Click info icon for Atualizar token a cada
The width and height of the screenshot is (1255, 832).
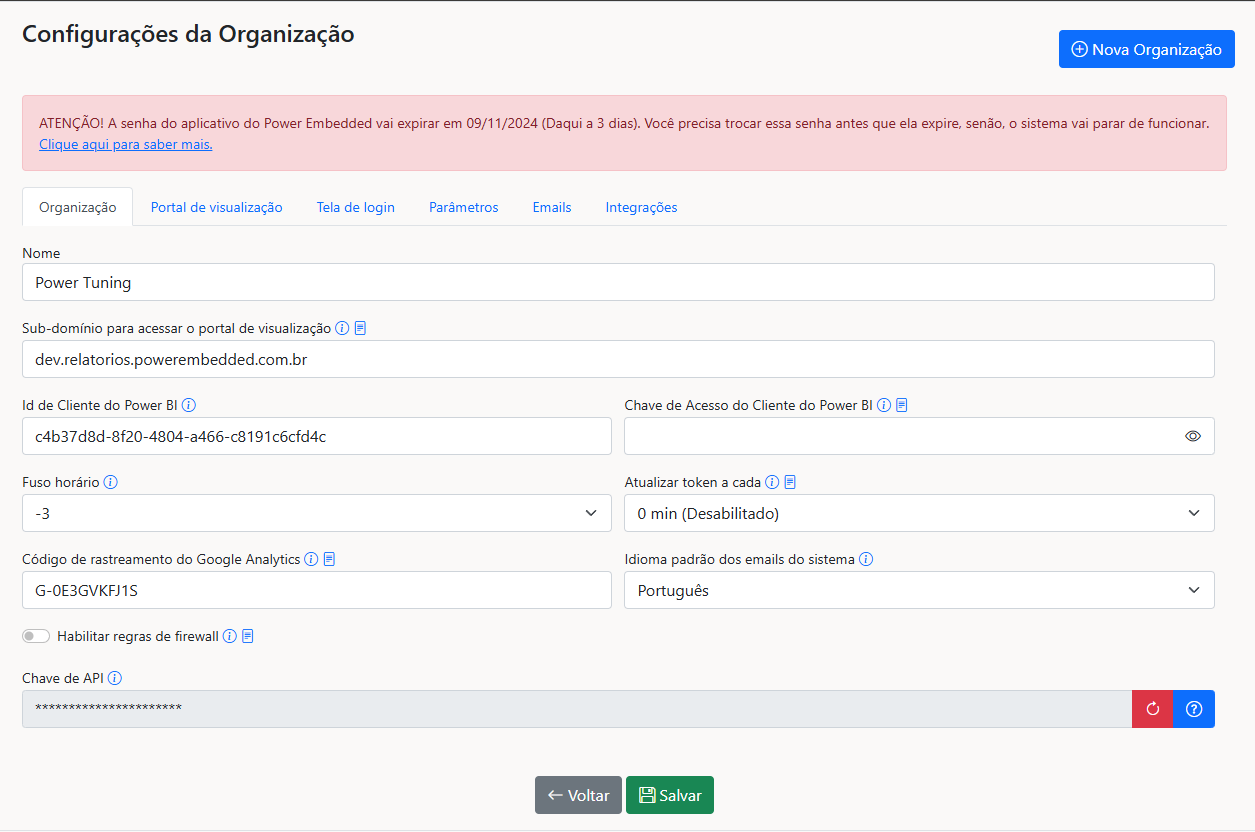(x=772, y=482)
